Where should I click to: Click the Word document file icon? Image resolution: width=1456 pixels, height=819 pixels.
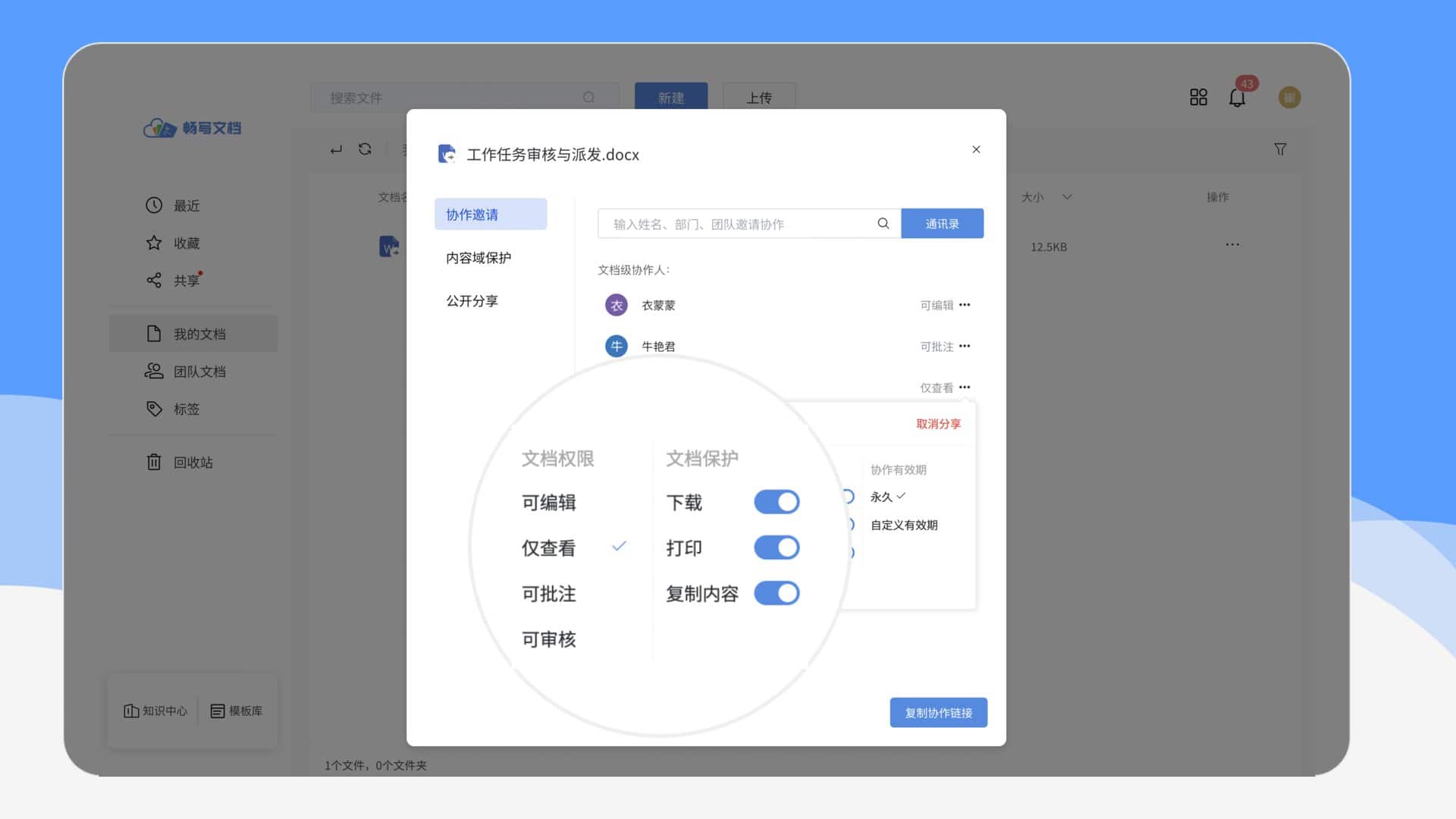point(389,246)
